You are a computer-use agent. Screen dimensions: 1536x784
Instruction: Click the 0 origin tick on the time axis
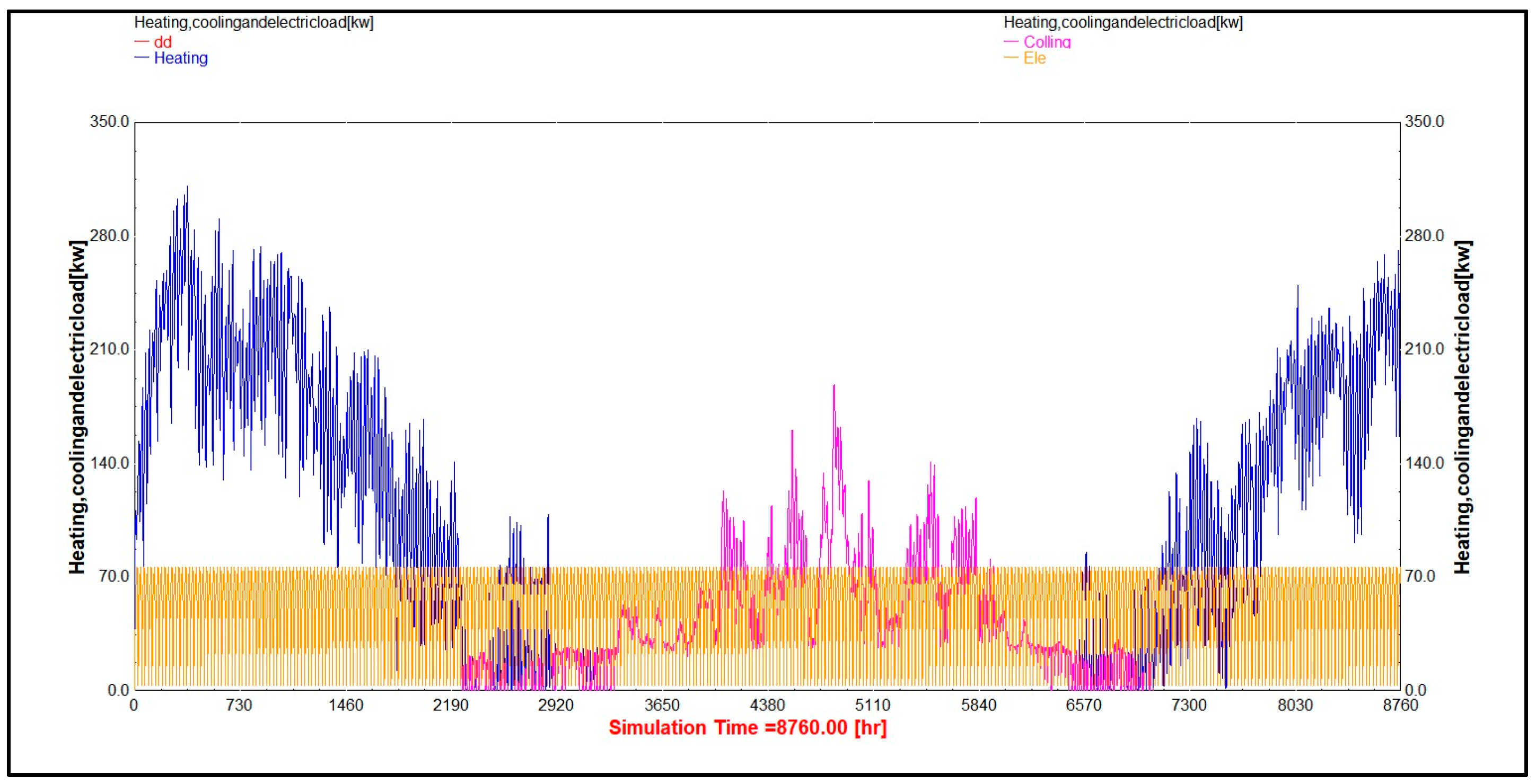[134, 706]
